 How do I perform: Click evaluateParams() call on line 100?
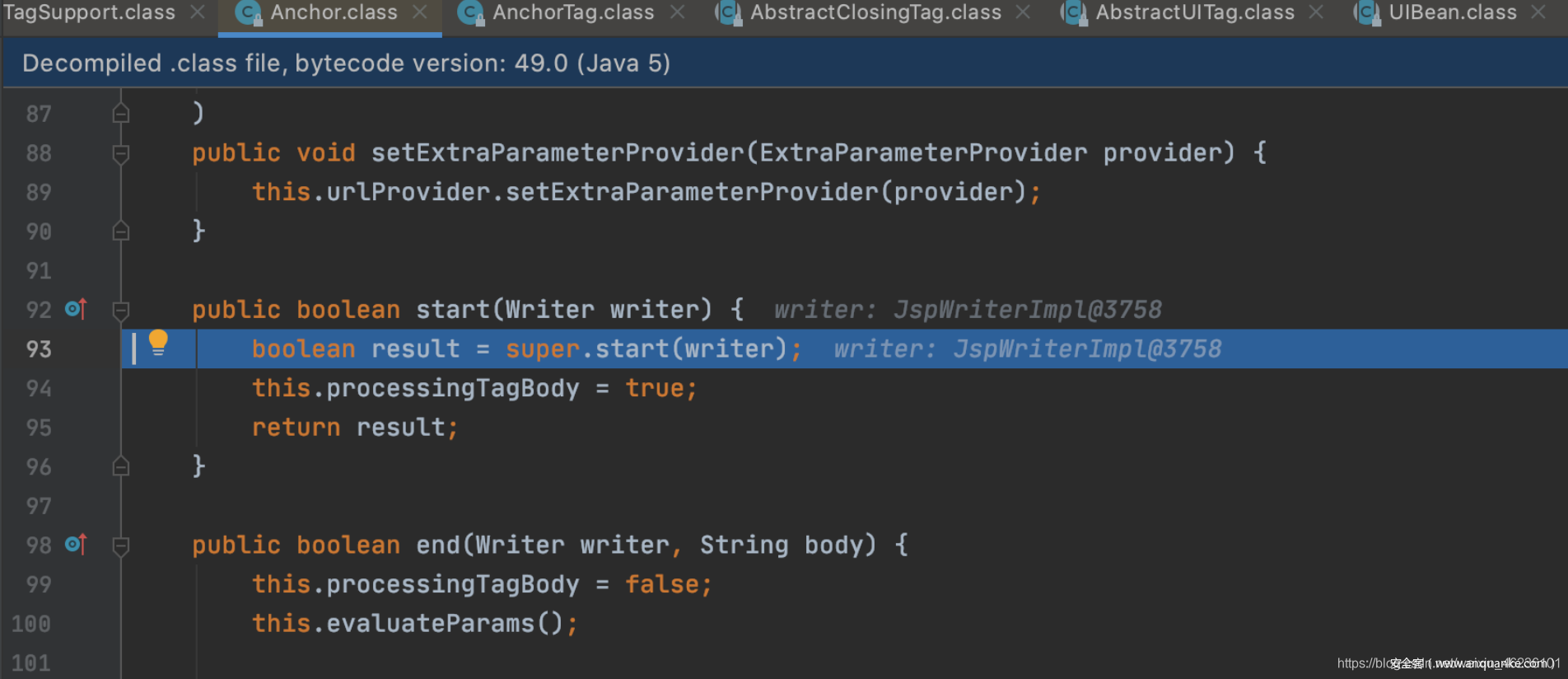(x=445, y=623)
